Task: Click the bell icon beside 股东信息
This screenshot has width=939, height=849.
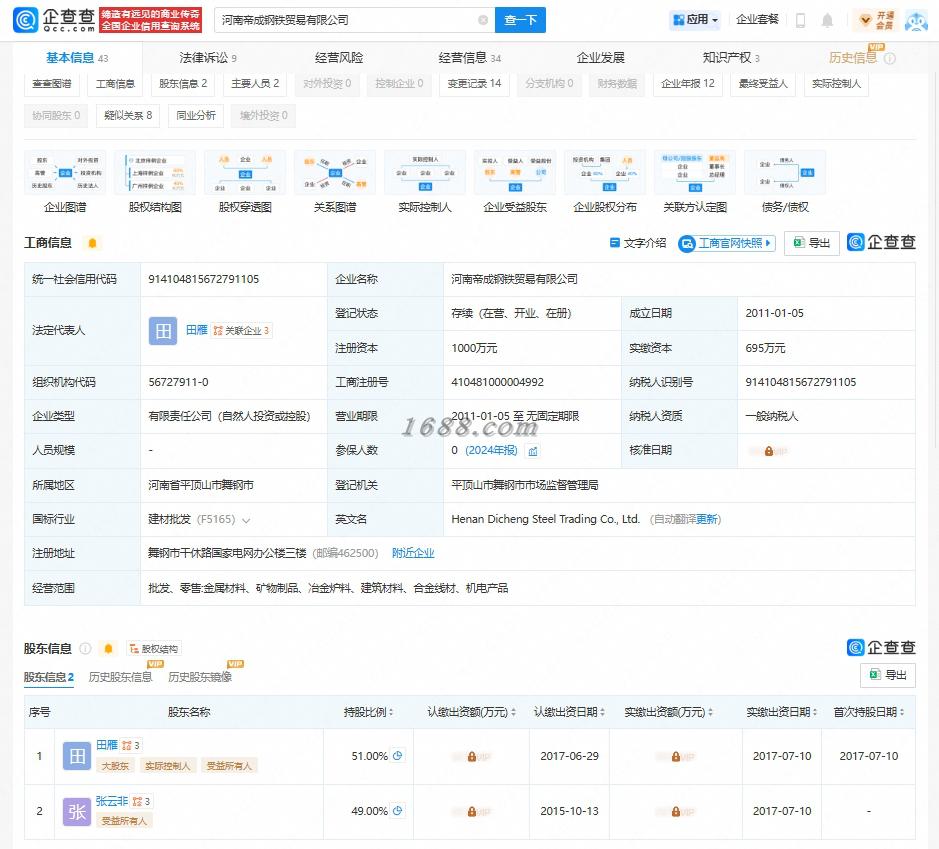Action: pos(108,648)
